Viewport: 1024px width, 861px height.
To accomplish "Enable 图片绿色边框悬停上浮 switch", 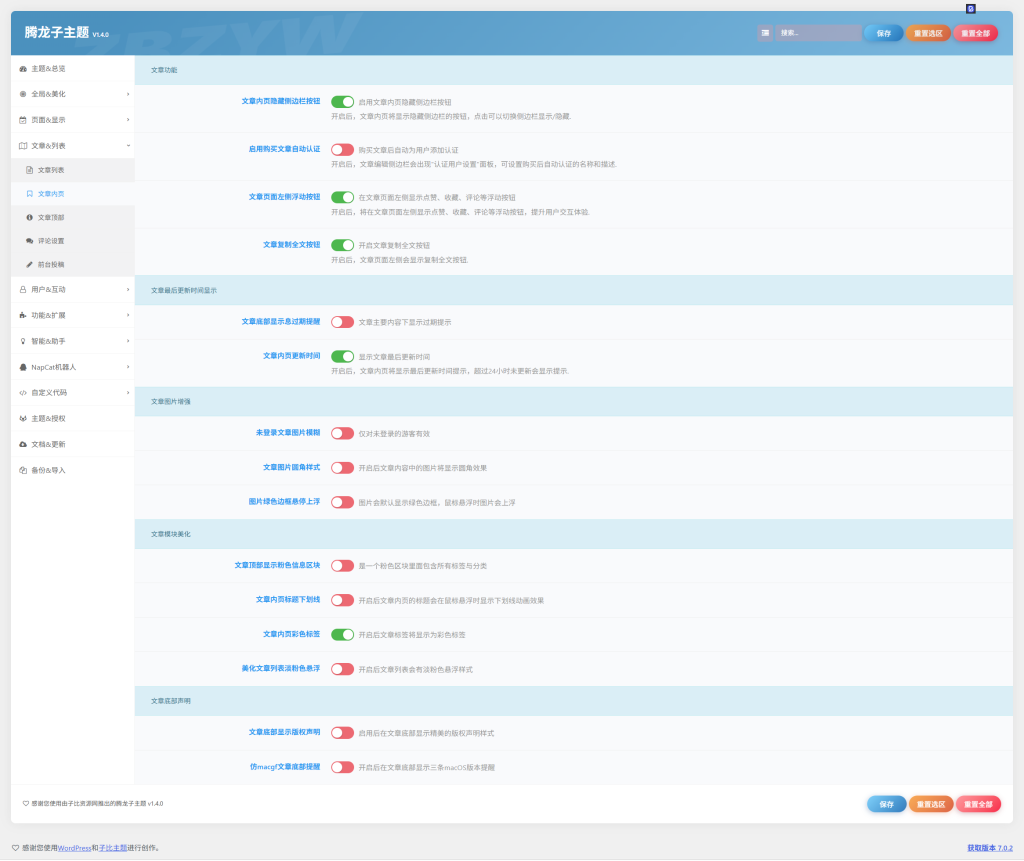I will click(x=342, y=502).
